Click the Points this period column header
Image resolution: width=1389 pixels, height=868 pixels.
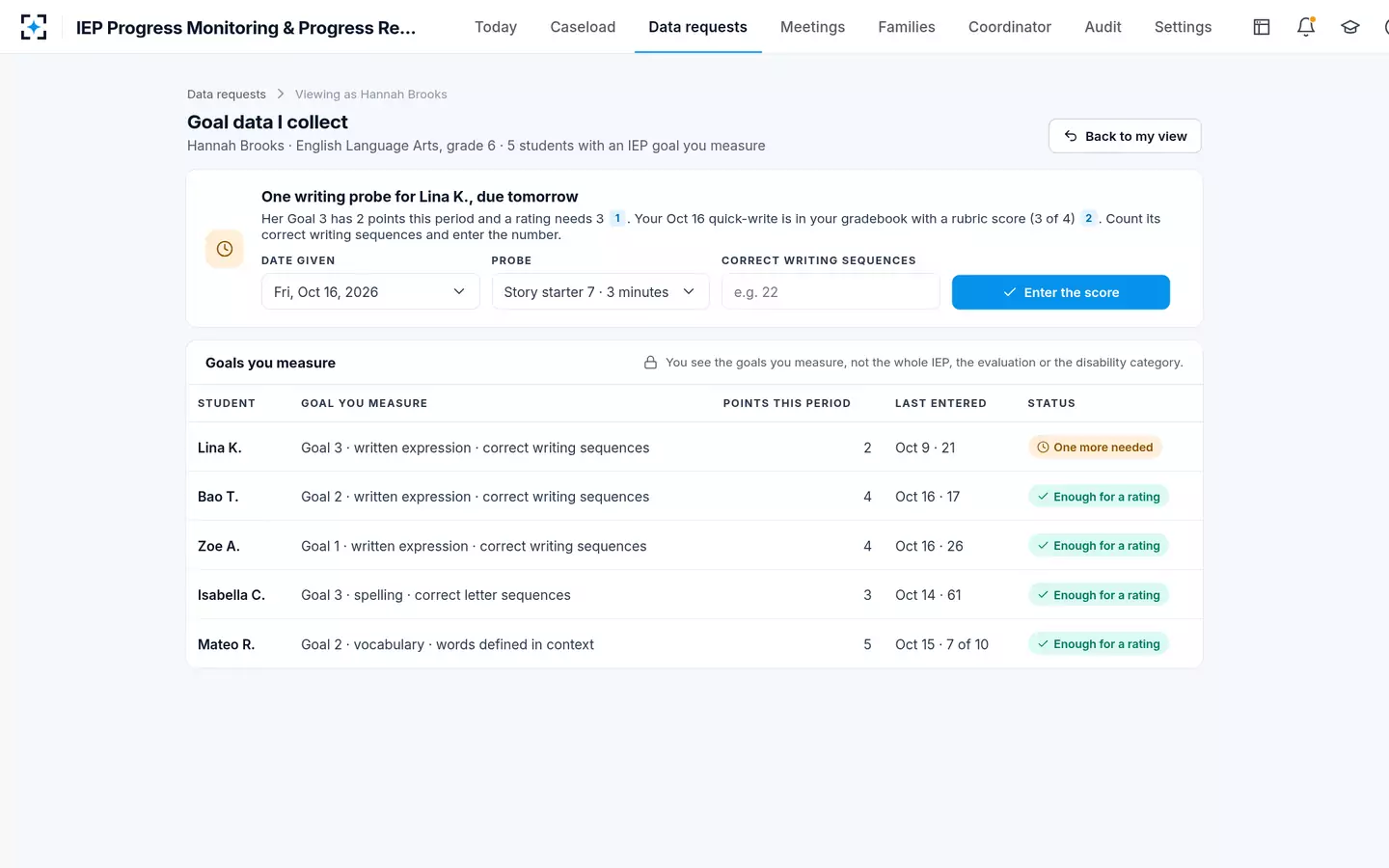click(787, 403)
